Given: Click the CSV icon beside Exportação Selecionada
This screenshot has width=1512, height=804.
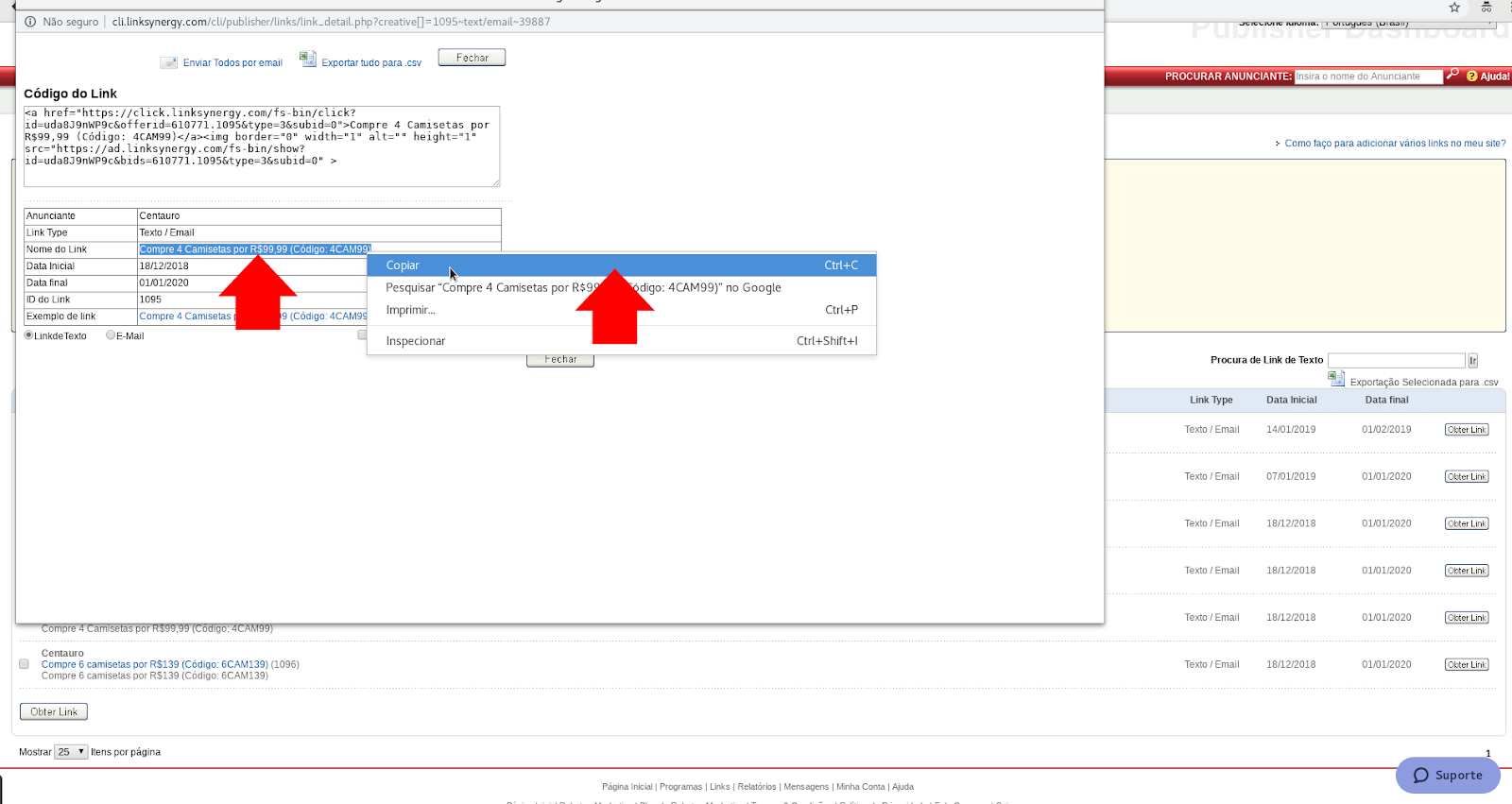Looking at the screenshot, I should point(1336,378).
